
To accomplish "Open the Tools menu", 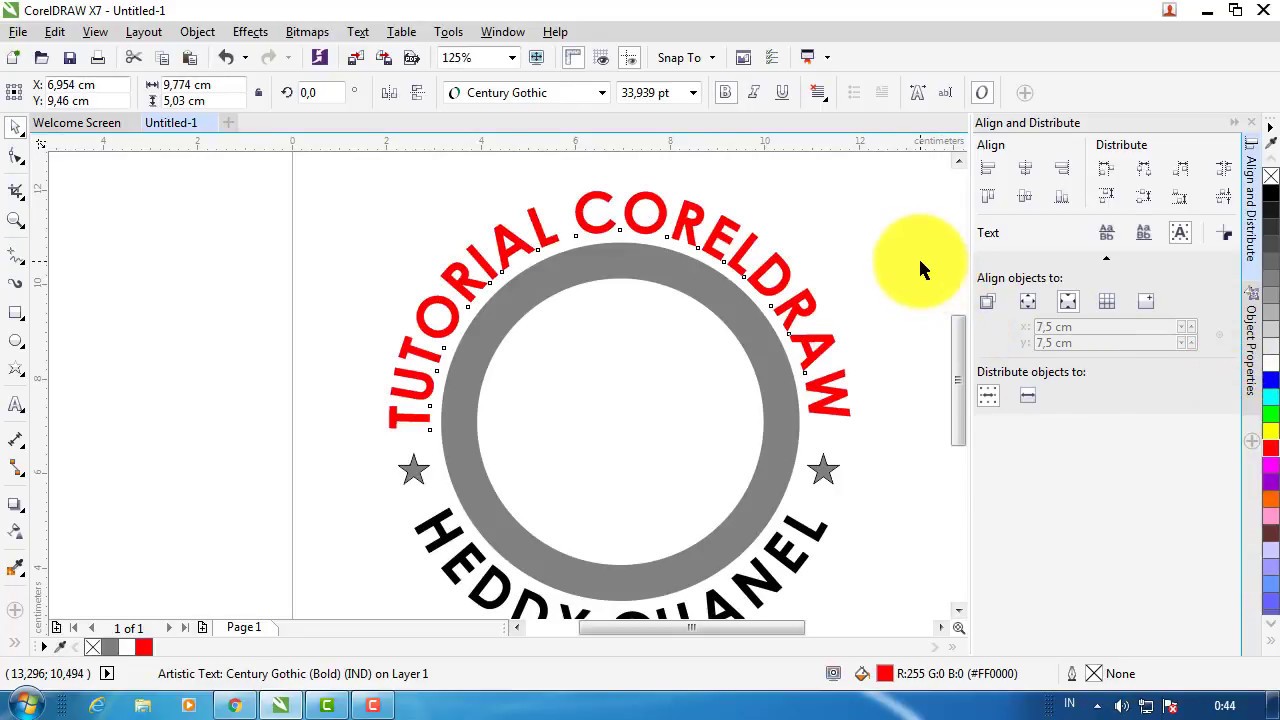I will 448,32.
